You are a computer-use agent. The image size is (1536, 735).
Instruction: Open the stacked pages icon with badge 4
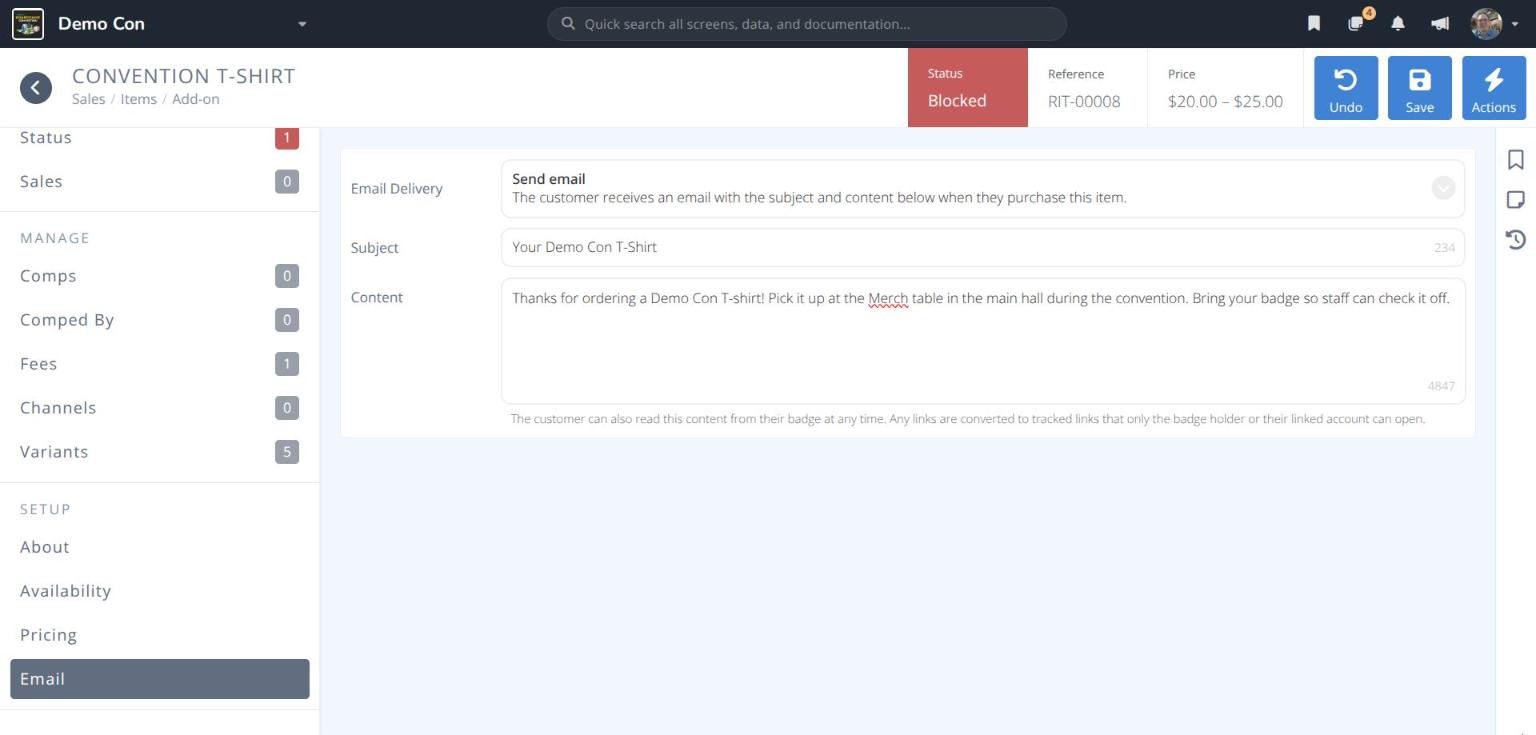click(x=1356, y=24)
